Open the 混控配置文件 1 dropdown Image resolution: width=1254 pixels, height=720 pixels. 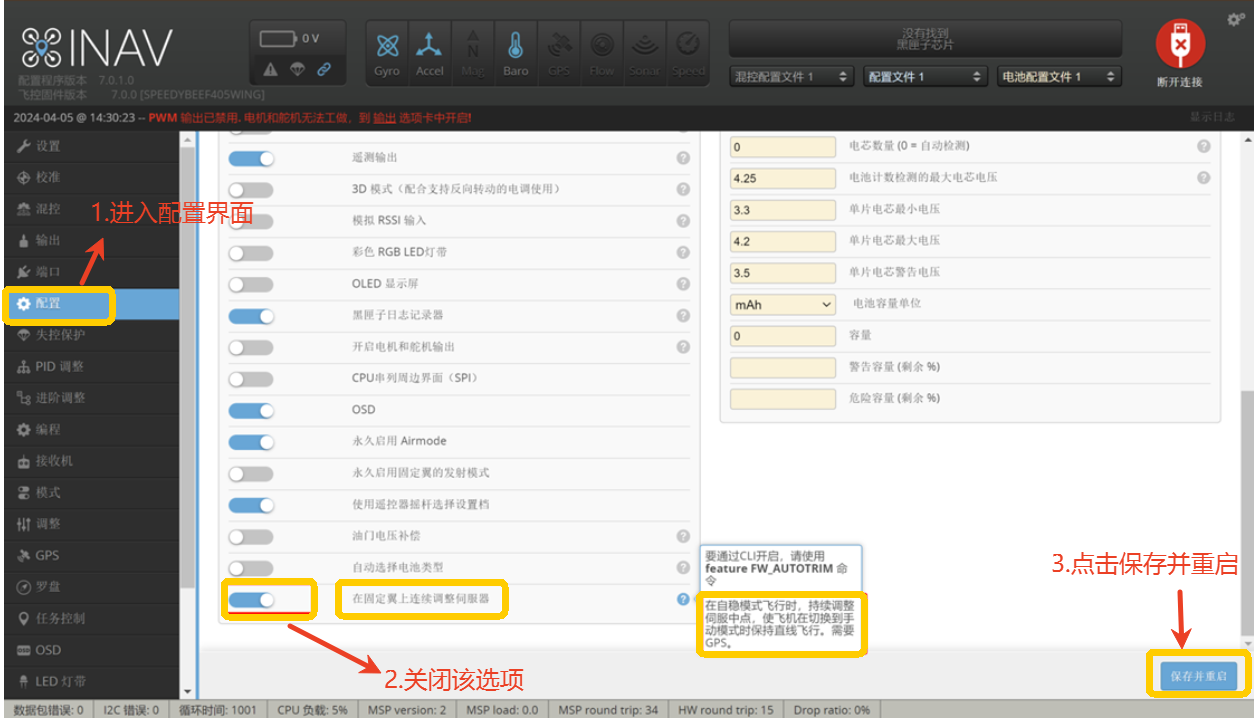pyautogui.click(x=792, y=76)
